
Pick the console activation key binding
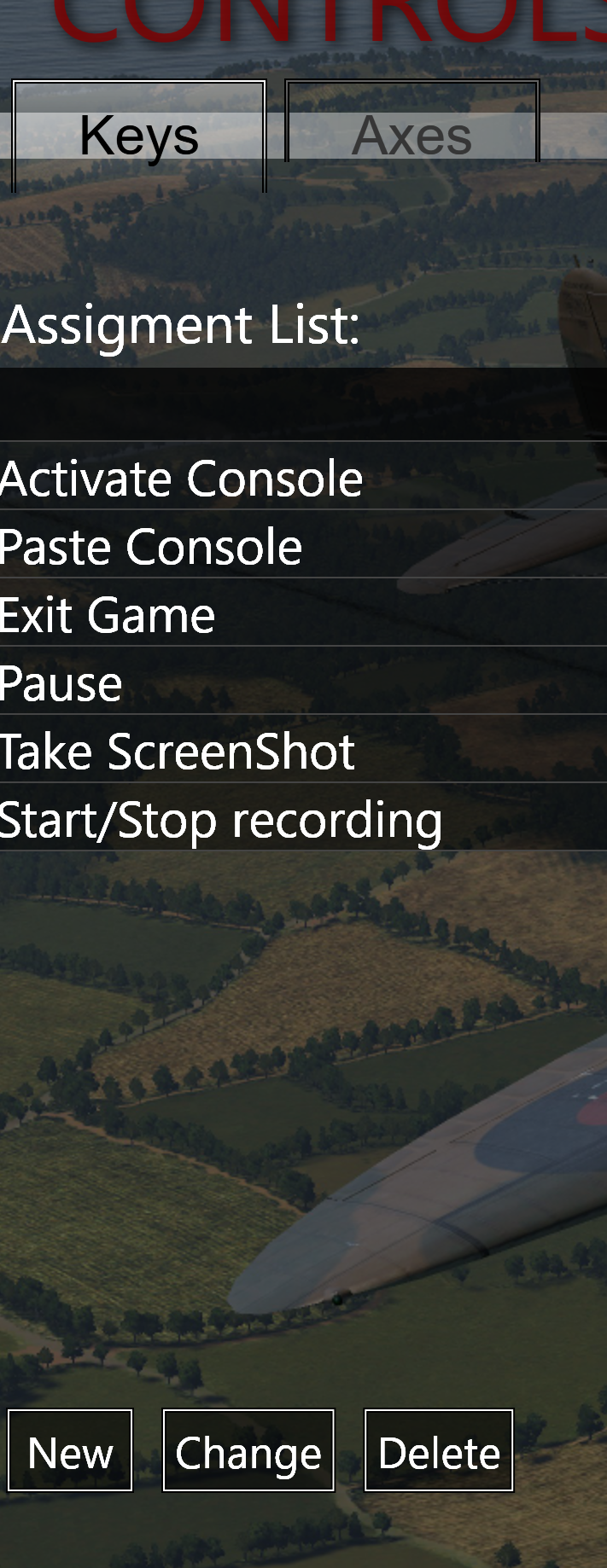pyautogui.click(x=303, y=478)
